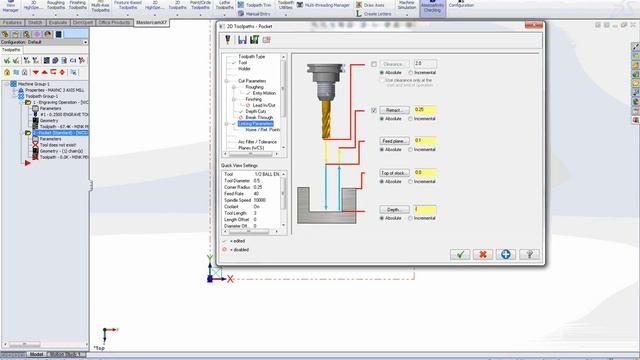Viewport: 640px width, 360px height.
Task: Enable the Clearance checkbox
Action: pyautogui.click(x=374, y=64)
